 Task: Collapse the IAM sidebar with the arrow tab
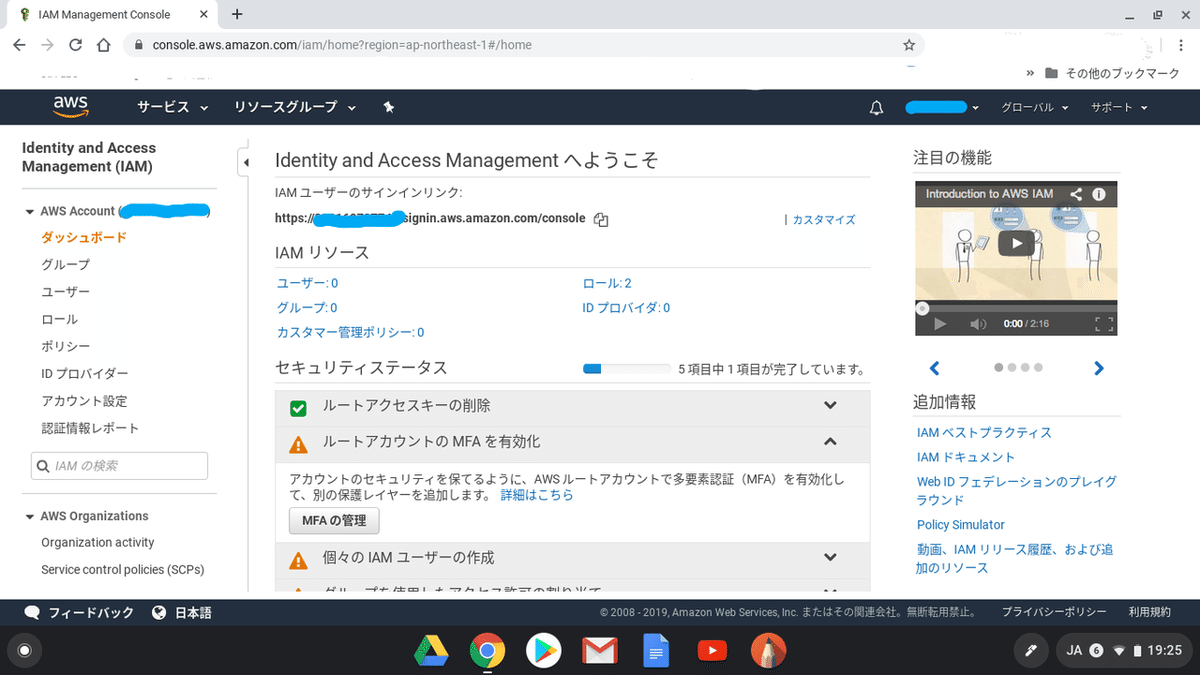point(244,162)
